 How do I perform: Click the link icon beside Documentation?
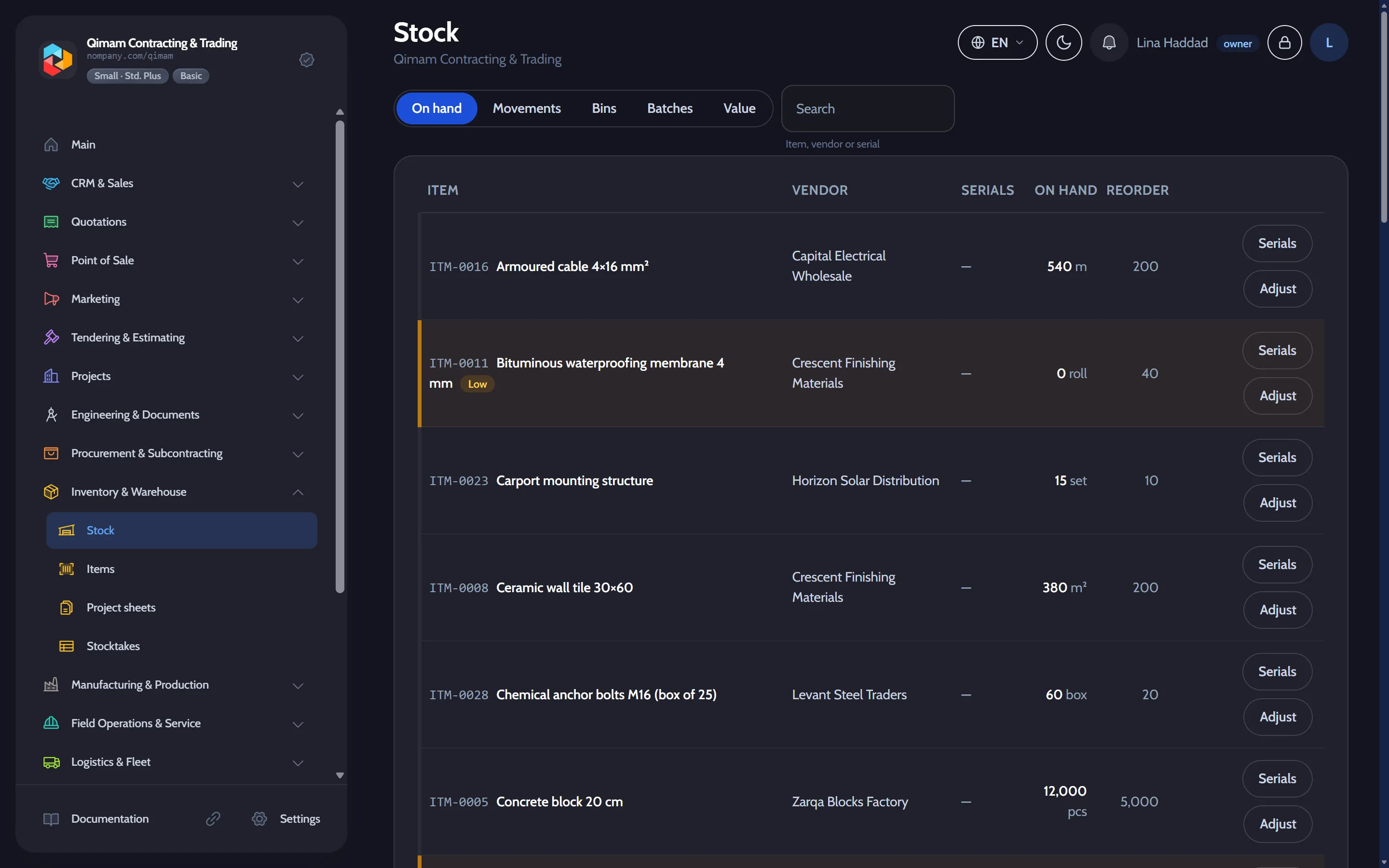[213, 819]
